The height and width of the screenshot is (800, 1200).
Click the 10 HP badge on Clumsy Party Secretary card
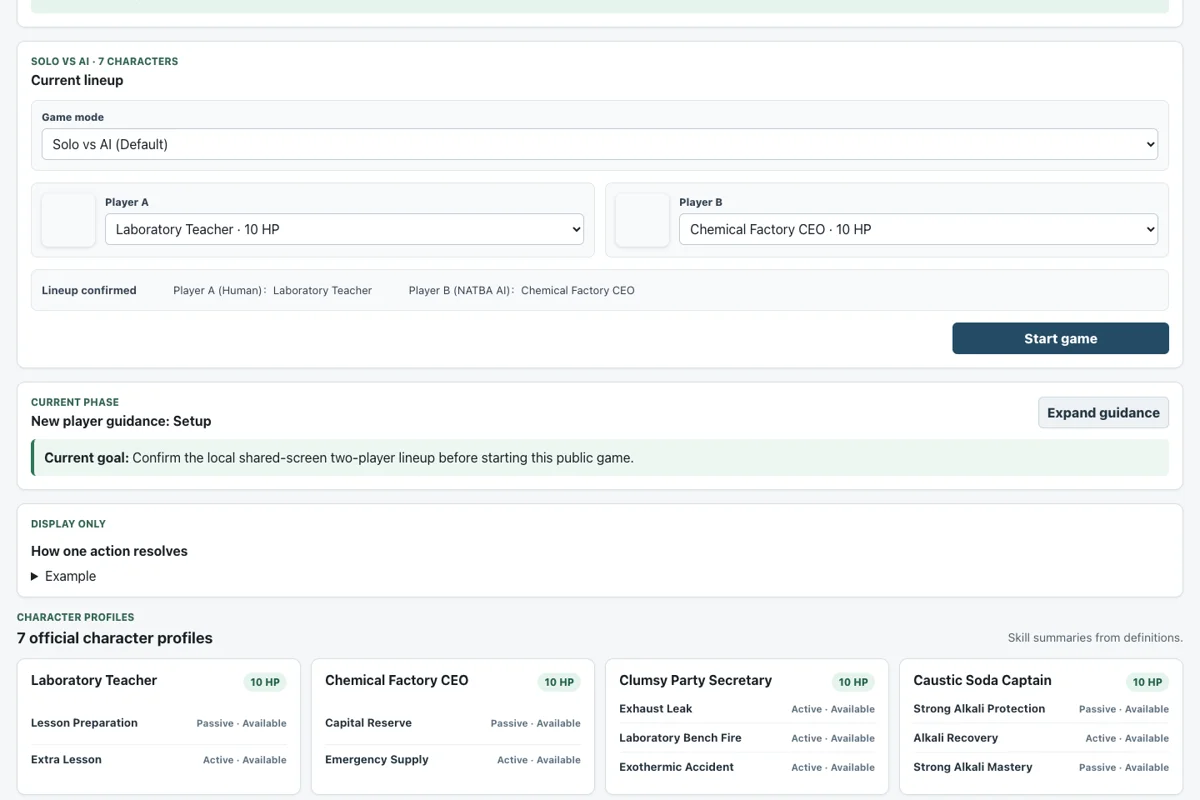point(853,682)
